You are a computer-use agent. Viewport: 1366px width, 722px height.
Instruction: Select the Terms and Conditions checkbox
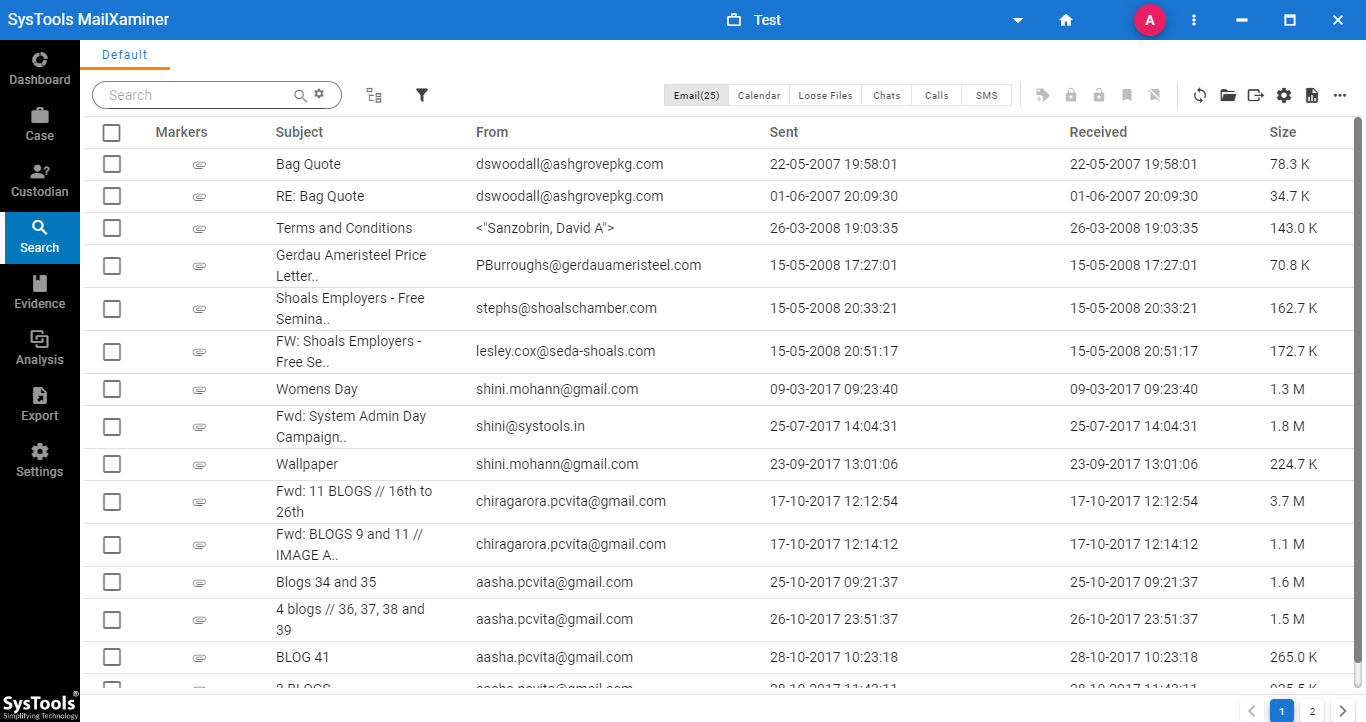point(112,228)
